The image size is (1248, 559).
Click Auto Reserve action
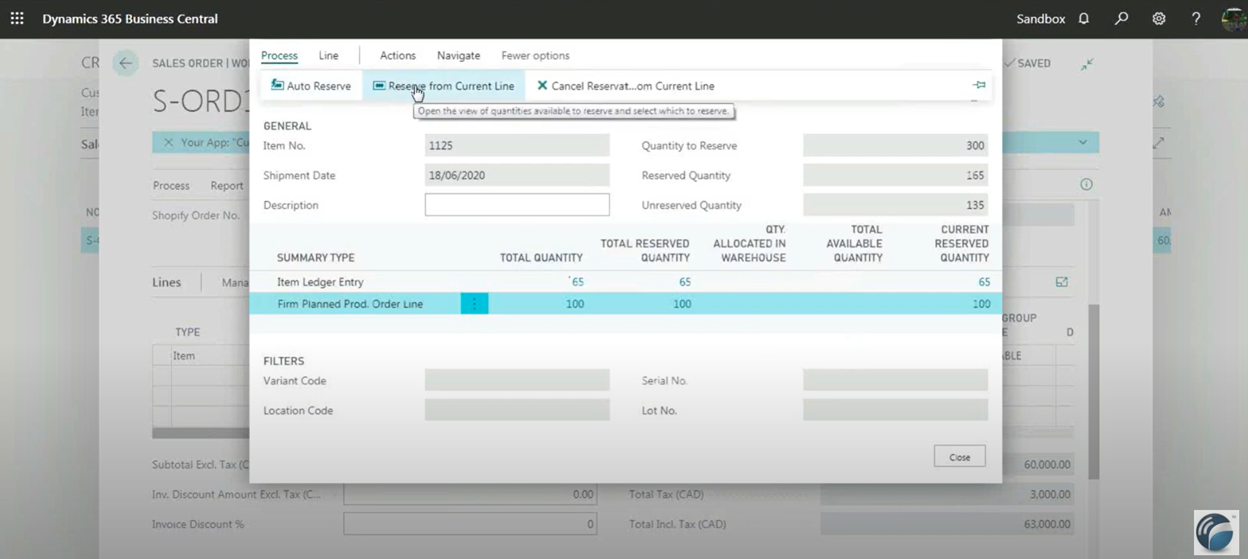coord(311,86)
